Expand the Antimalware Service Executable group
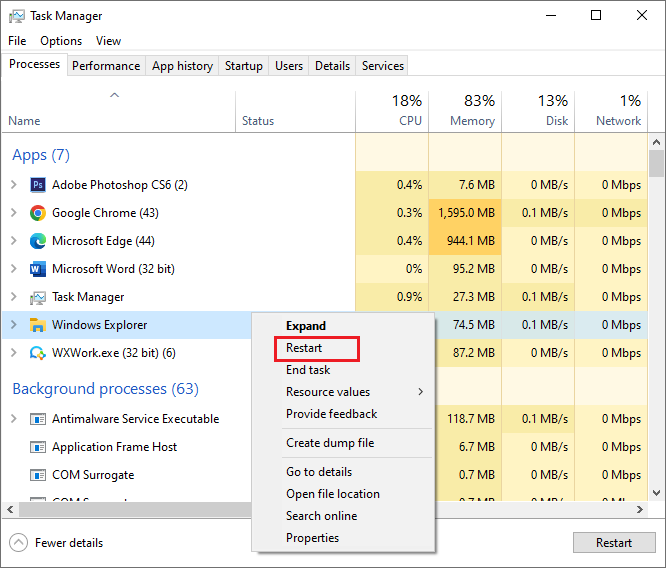 click(x=14, y=418)
